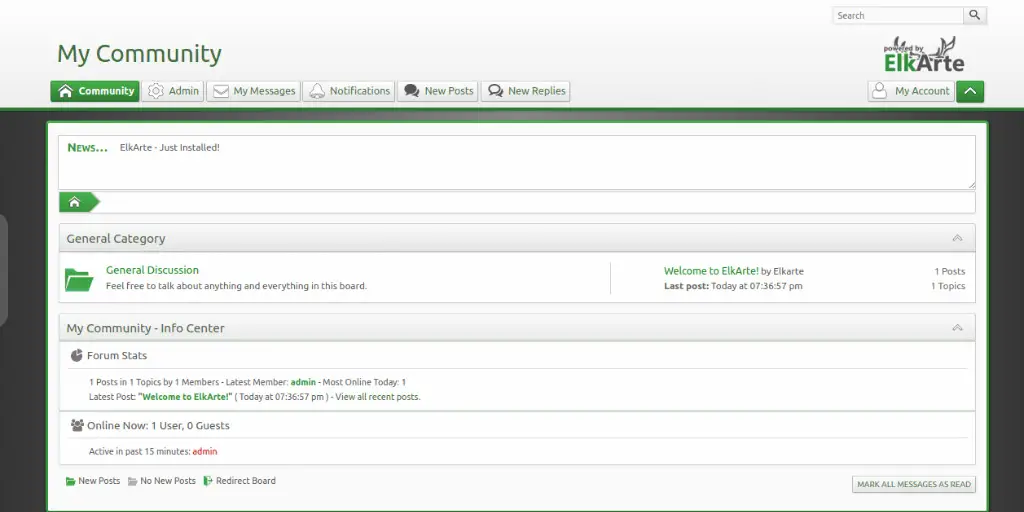
Task: Collapse header with green arrow button
Action: pos(970,91)
